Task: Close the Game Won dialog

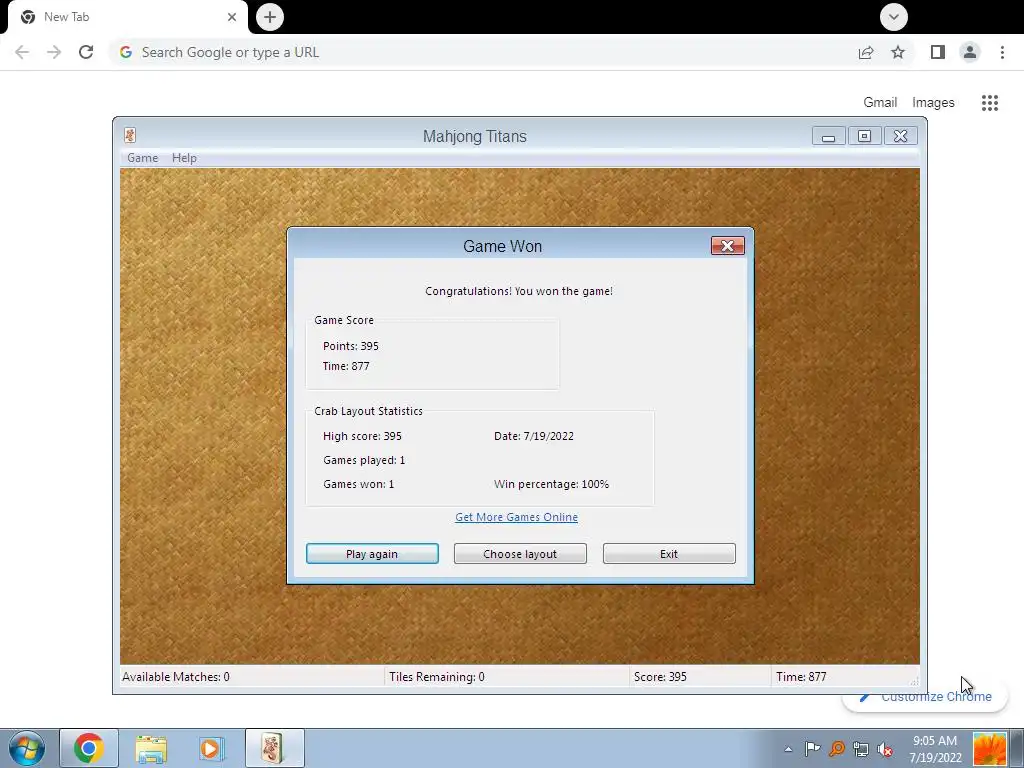Action: coord(728,246)
